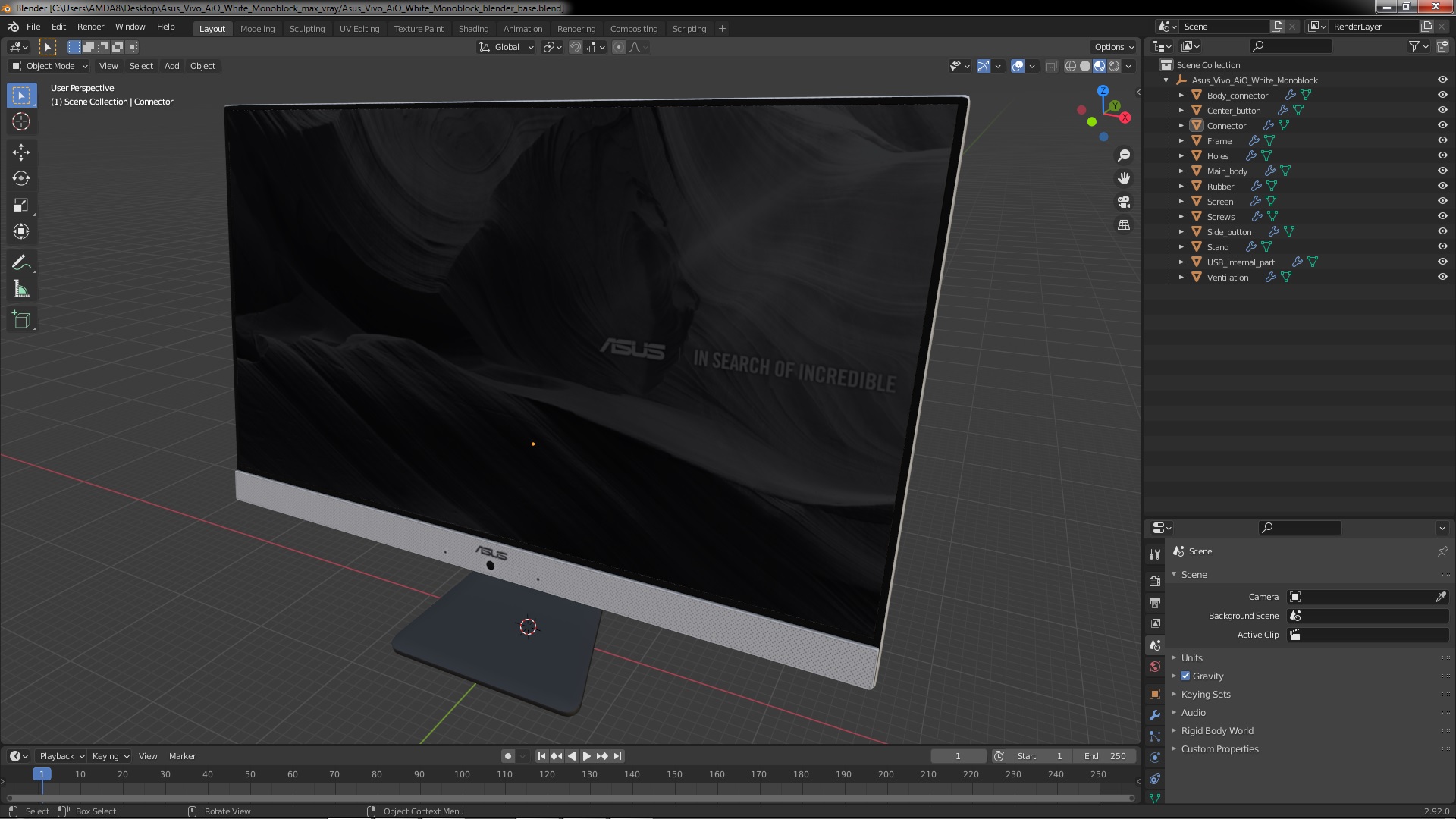The width and height of the screenshot is (1456, 819).
Task: Toggle X-ray mode in viewport header
Action: 1051,67
